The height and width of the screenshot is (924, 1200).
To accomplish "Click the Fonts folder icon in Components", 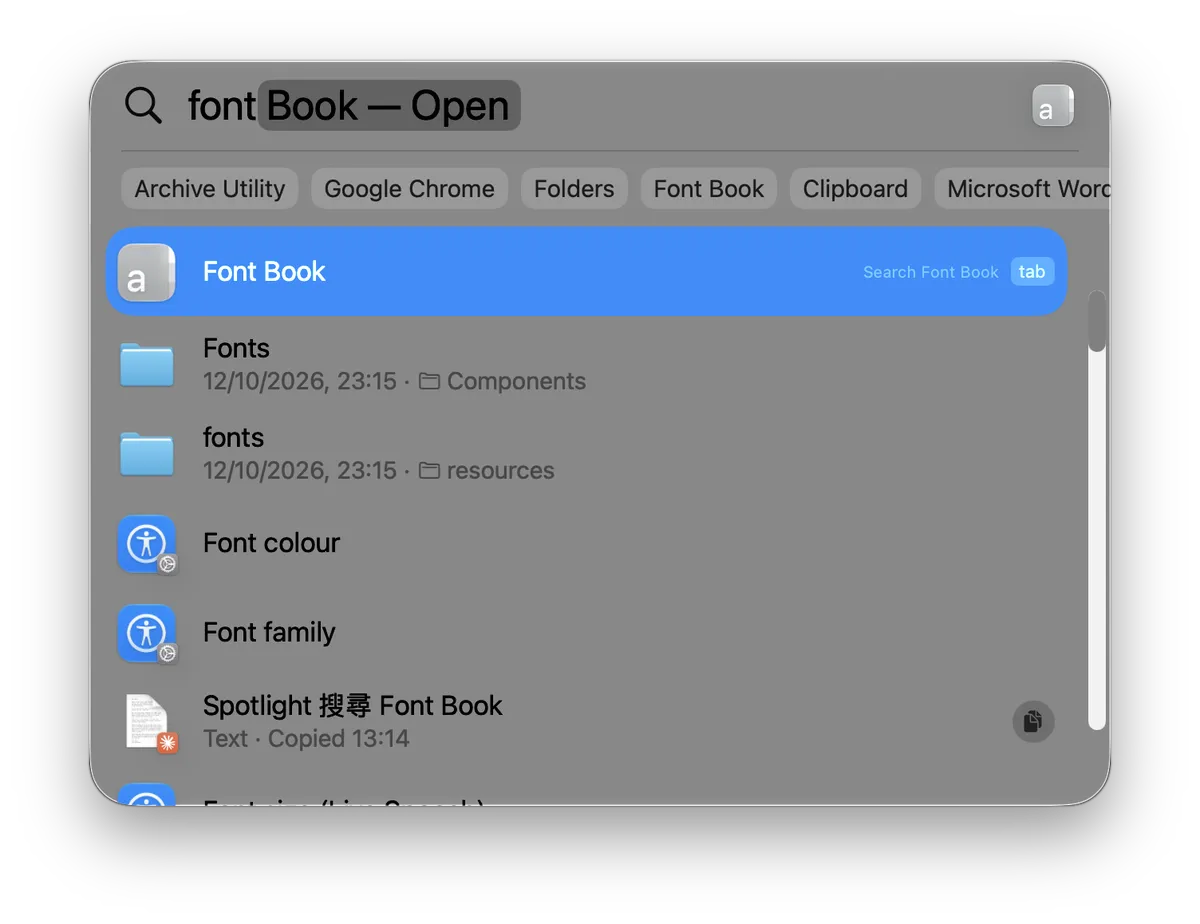I will (147, 364).
